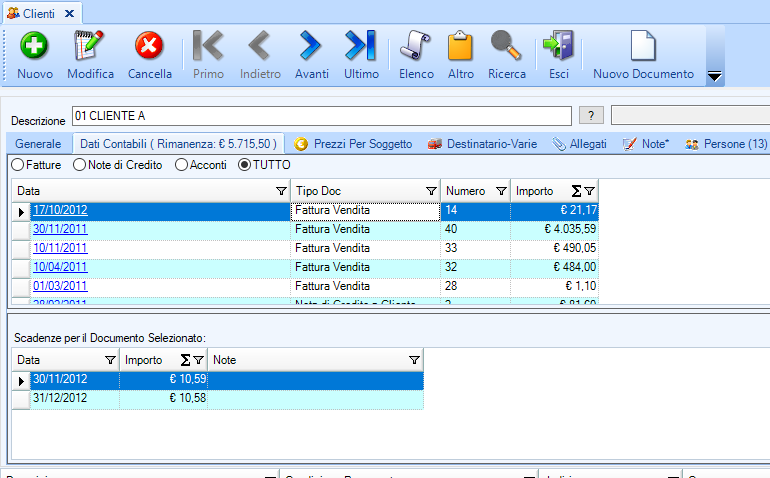
Task: Click into the Descrizione text field
Action: pos(321,116)
